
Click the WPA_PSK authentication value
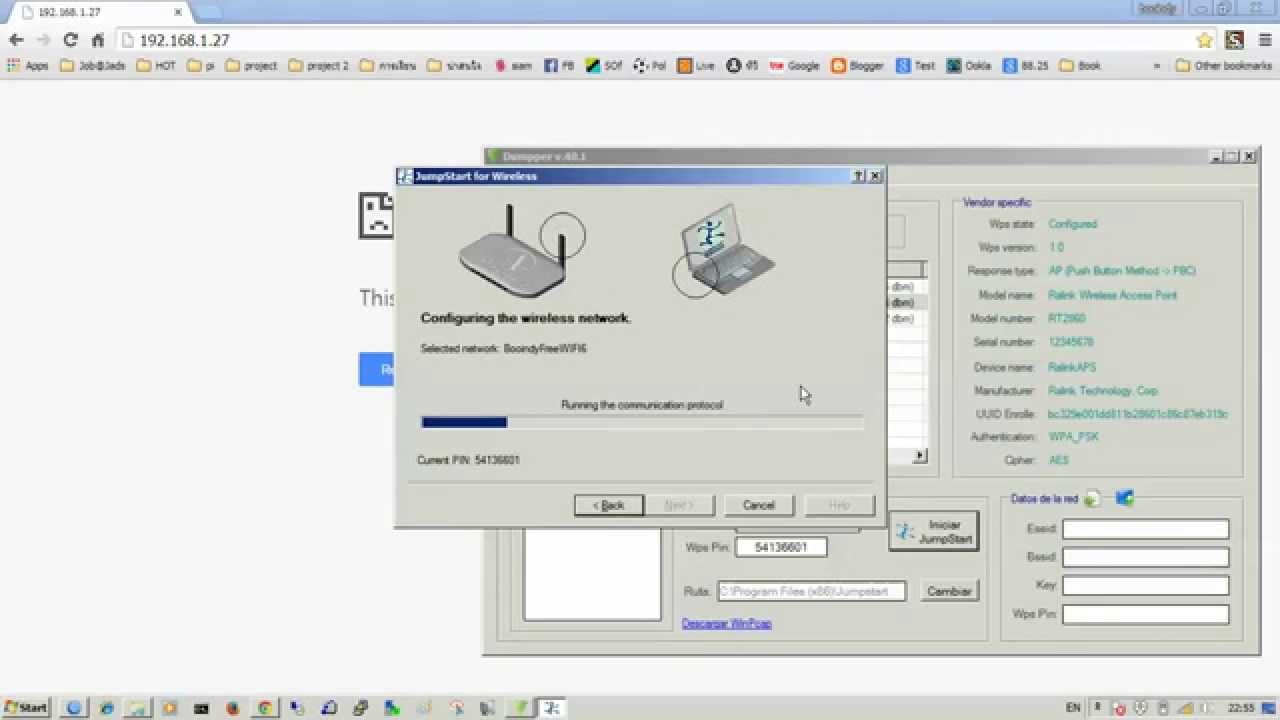pos(1073,437)
